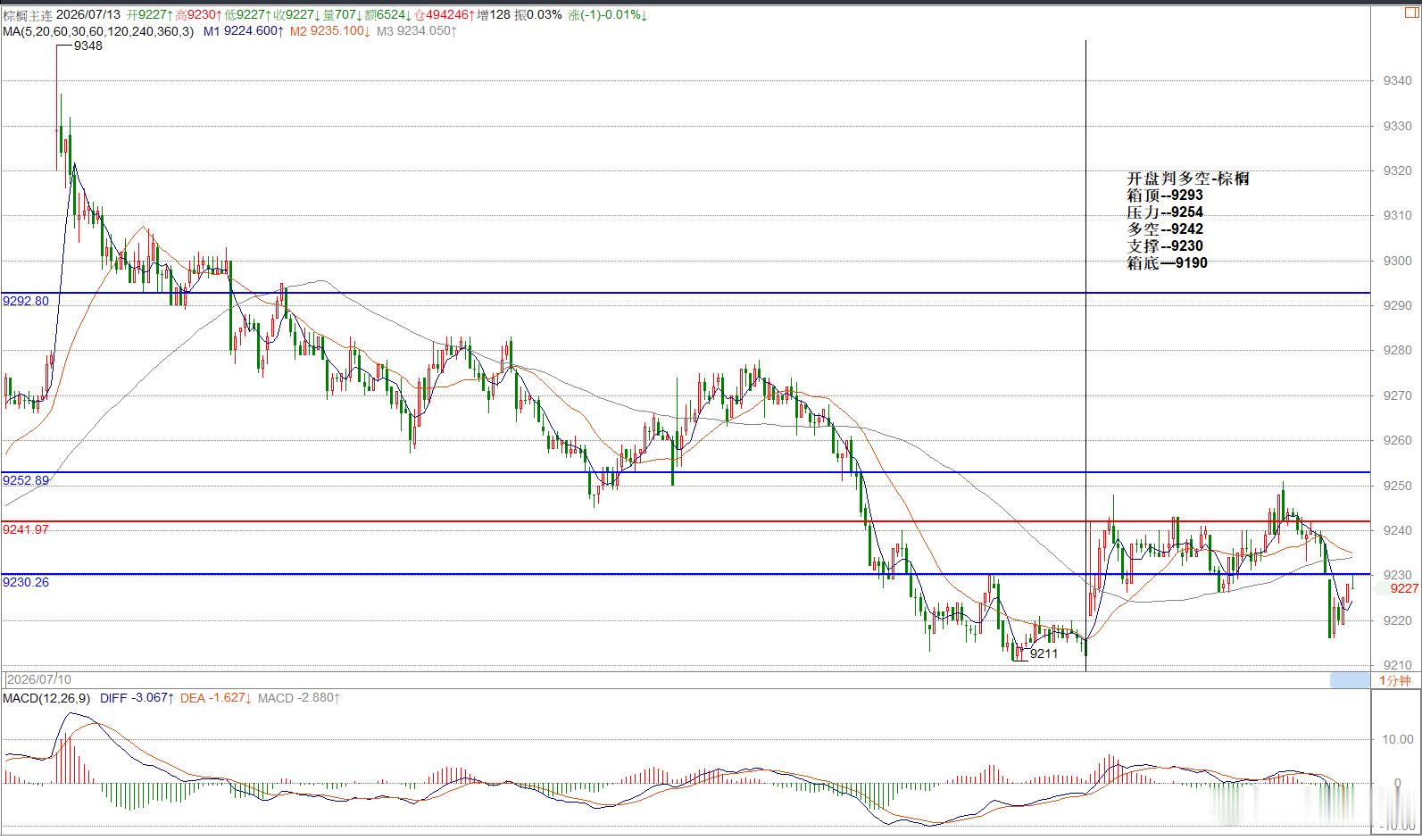Click the current price tag 9227
1422x840 pixels.
tap(1404, 588)
